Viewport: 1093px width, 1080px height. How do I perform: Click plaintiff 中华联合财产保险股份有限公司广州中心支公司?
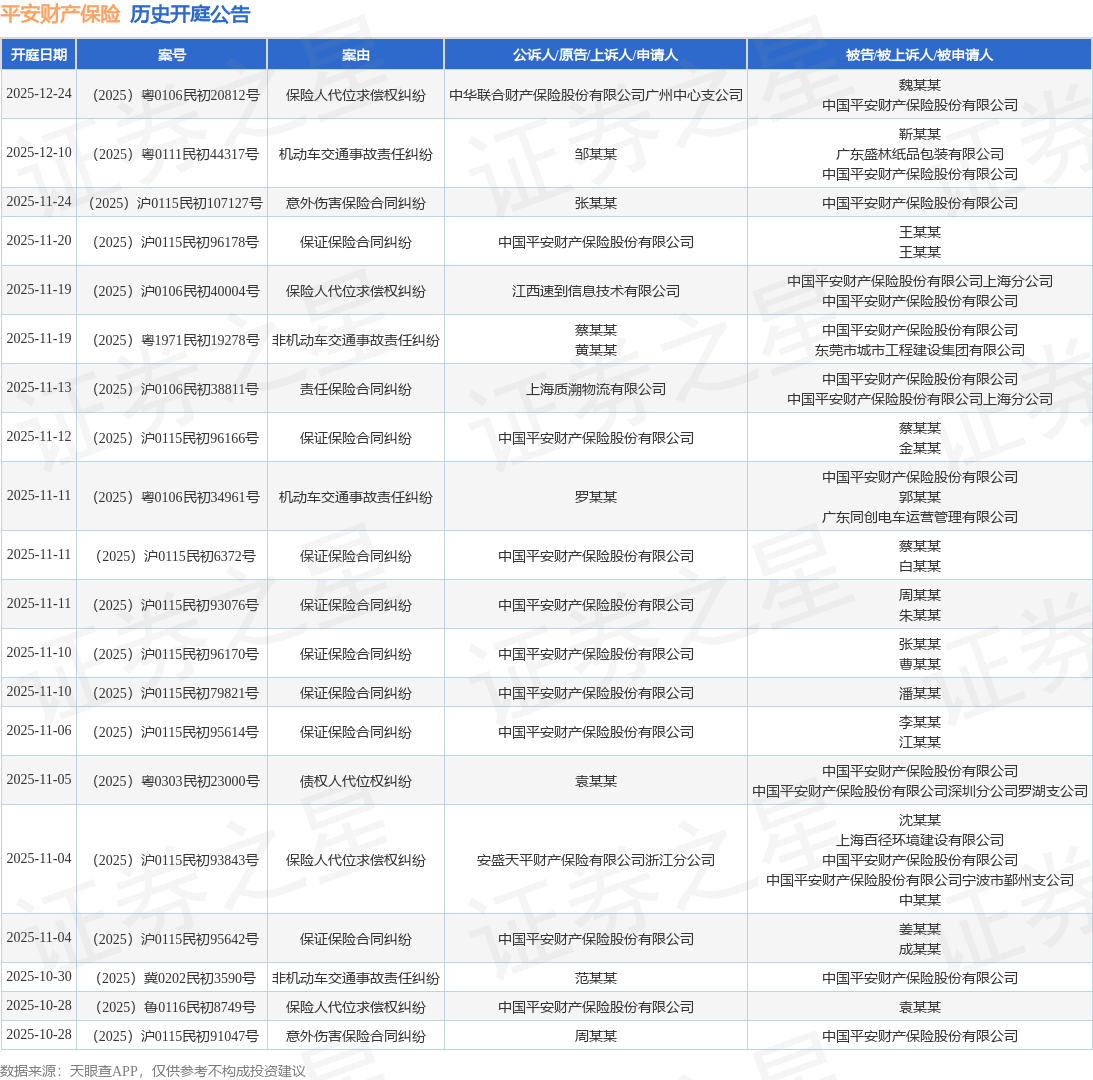595,95
